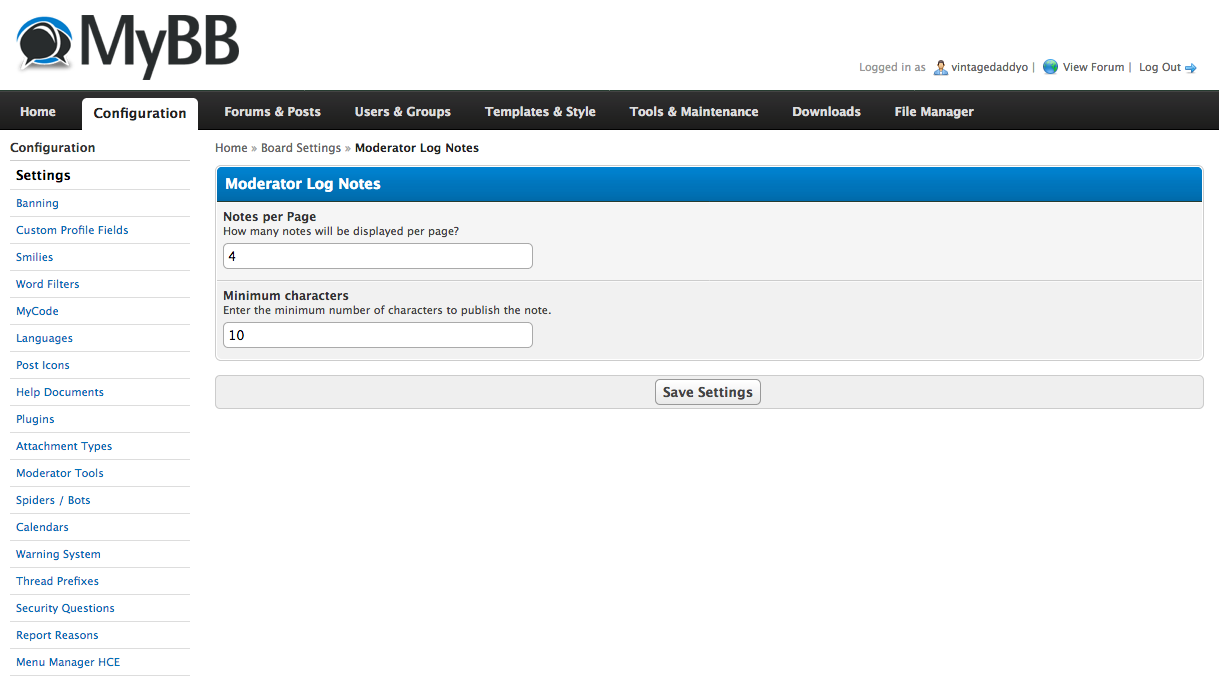
Task: Open Security Questions sidebar link
Action: click(65, 608)
